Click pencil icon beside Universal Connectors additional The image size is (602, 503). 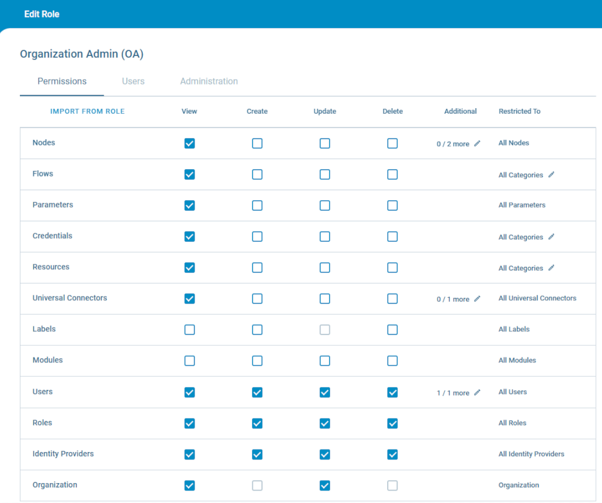[477, 299]
